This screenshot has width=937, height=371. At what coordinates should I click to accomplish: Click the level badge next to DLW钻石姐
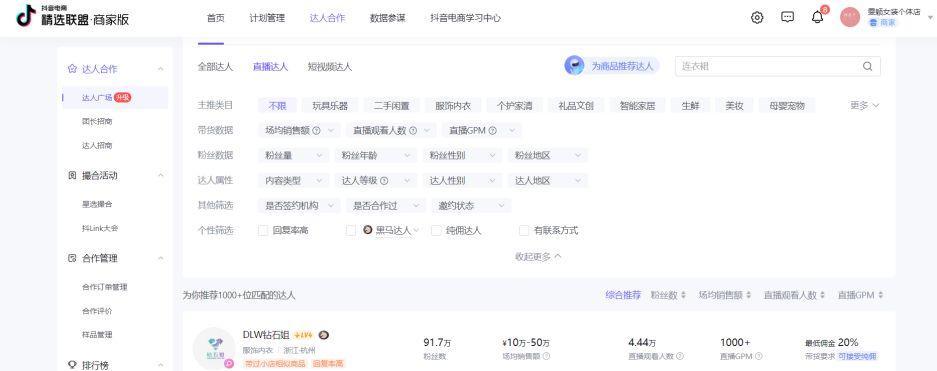click(x=304, y=335)
